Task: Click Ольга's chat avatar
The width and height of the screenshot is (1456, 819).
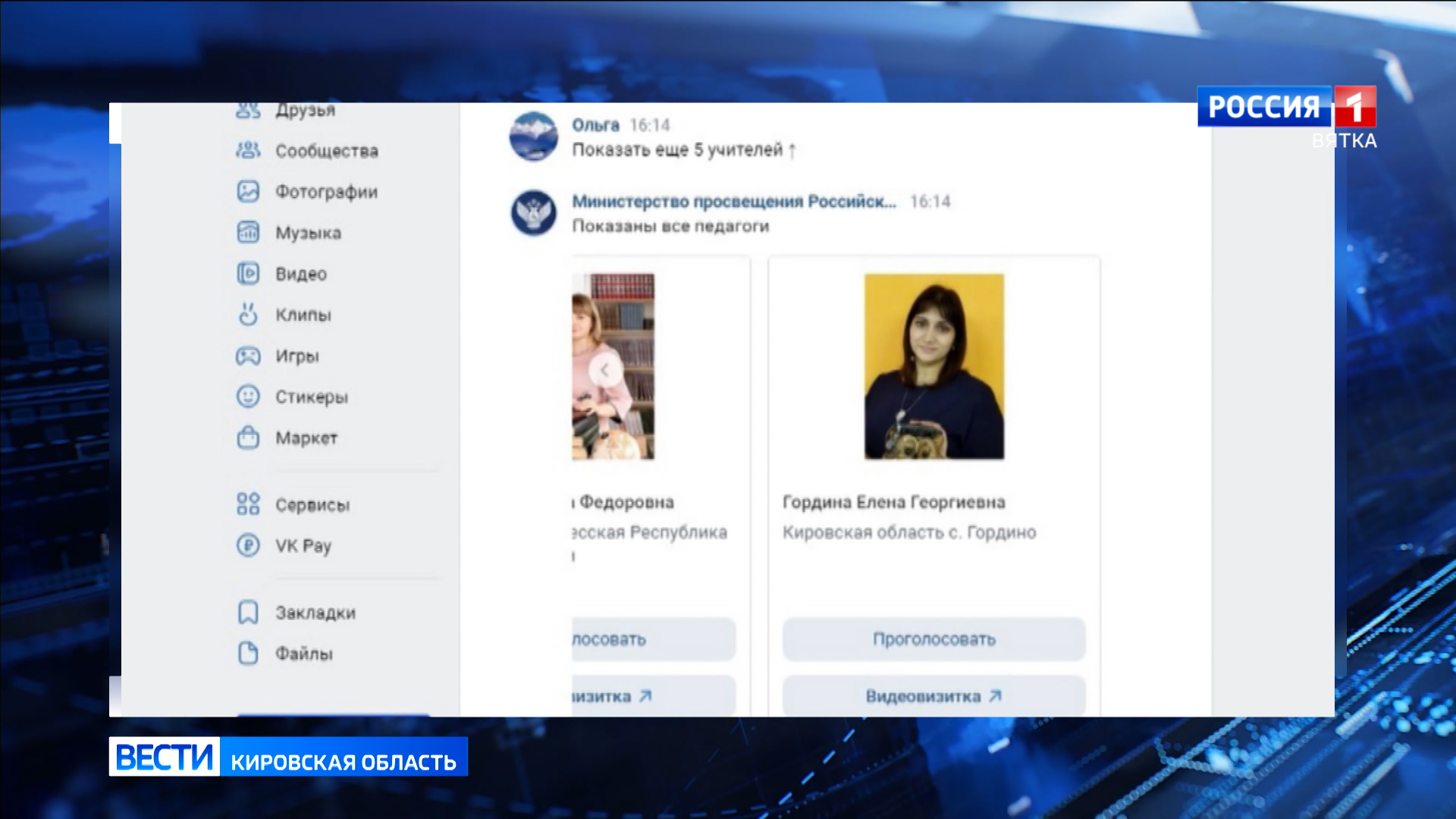Action: (x=533, y=136)
